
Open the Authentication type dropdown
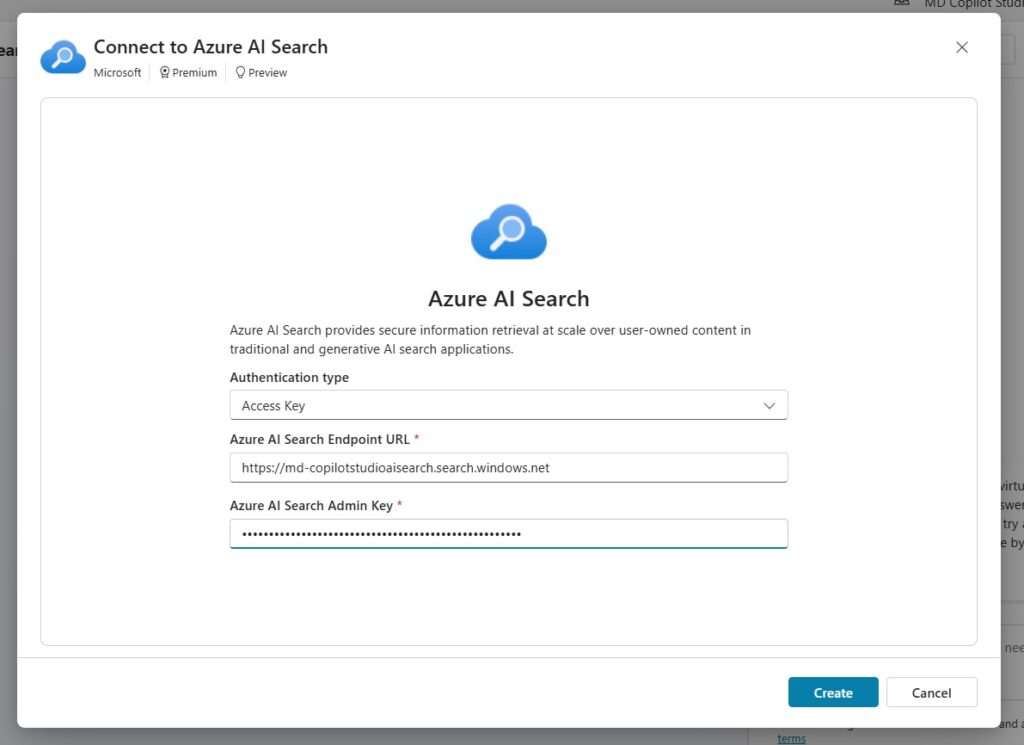pyautogui.click(x=509, y=405)
